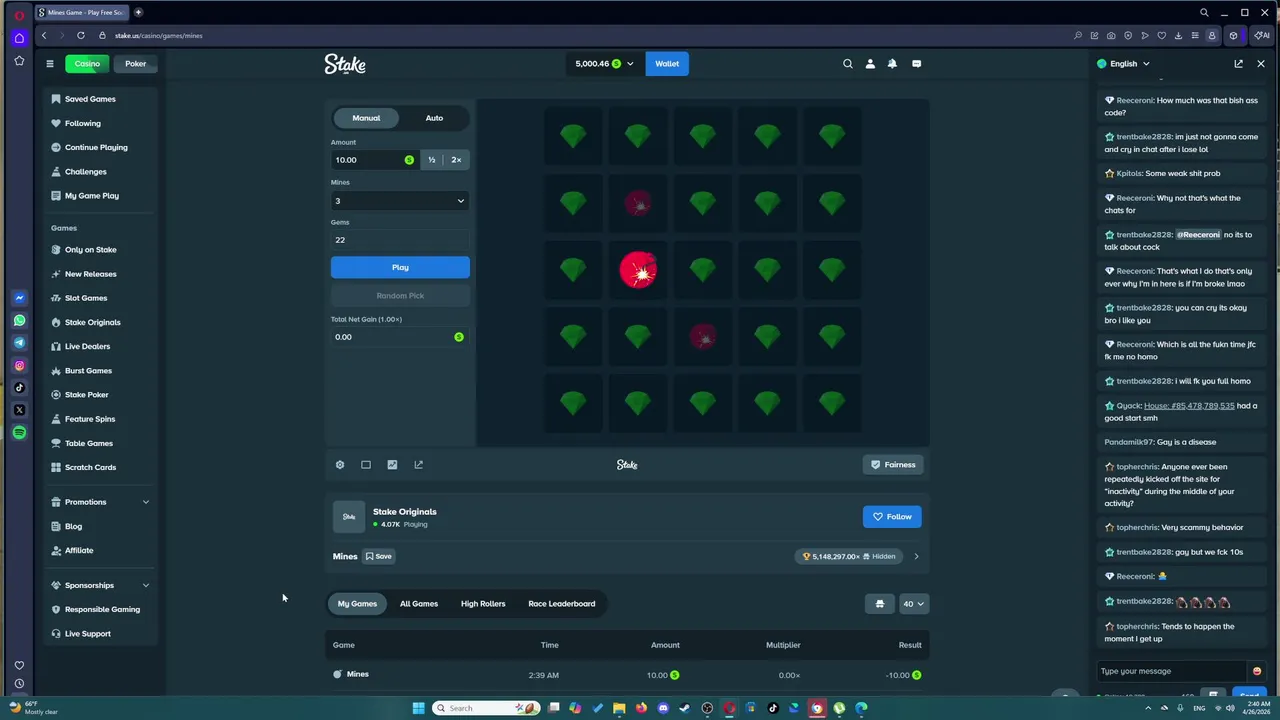Toggle theatre mode icon below board
1280x720 pixels.
pyautogui.click(x=366, y=465)
